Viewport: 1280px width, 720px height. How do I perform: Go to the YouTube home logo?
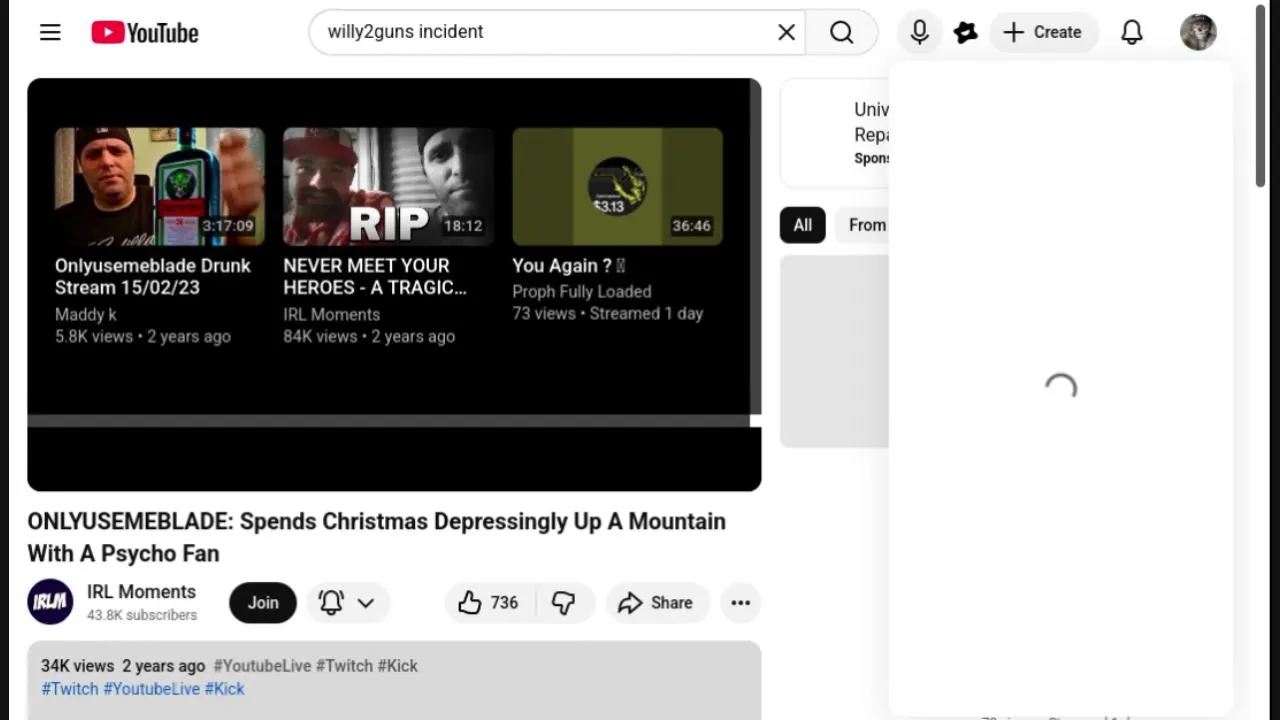(145, 32)
